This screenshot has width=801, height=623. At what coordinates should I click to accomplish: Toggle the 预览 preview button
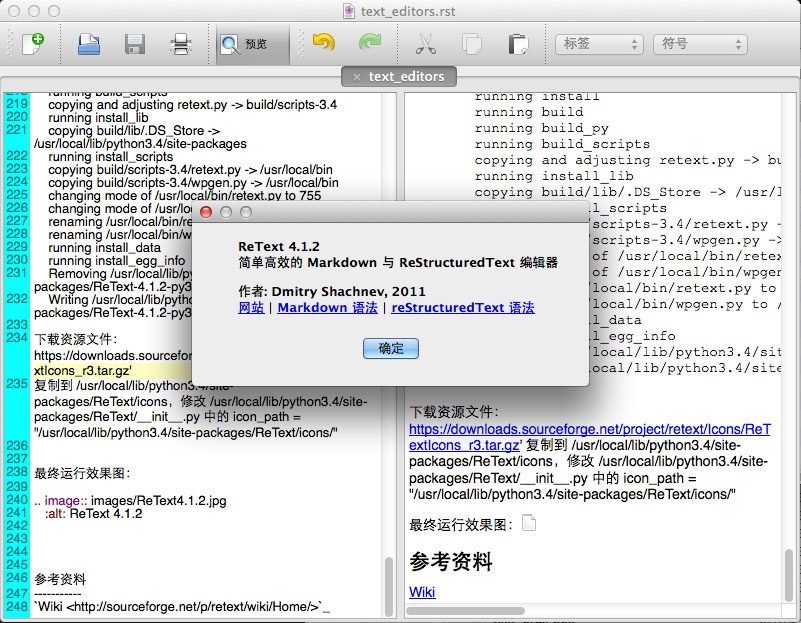[253, 44]
